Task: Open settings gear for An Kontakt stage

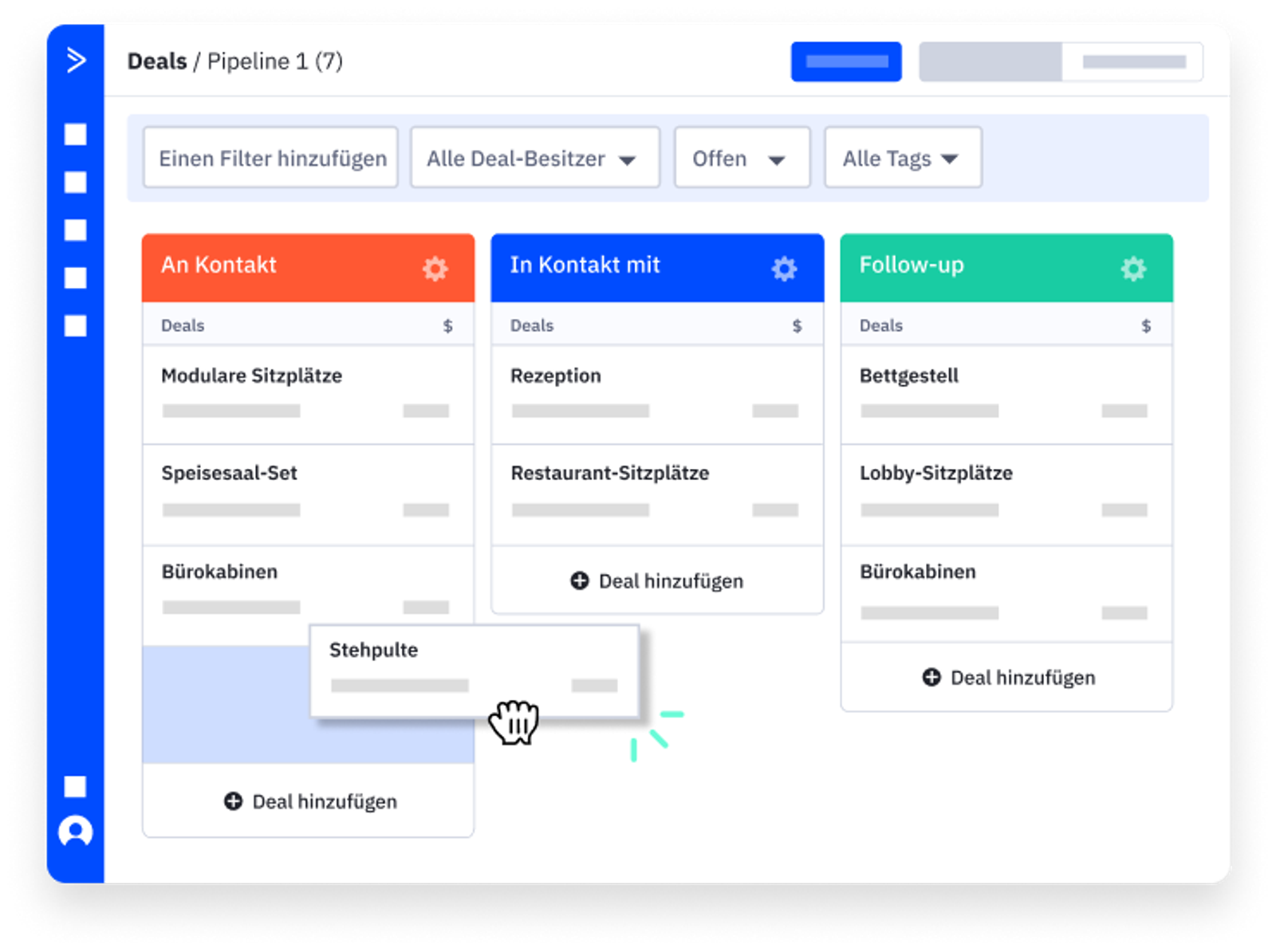Action: pyautogui.click(x=435, y=269)
